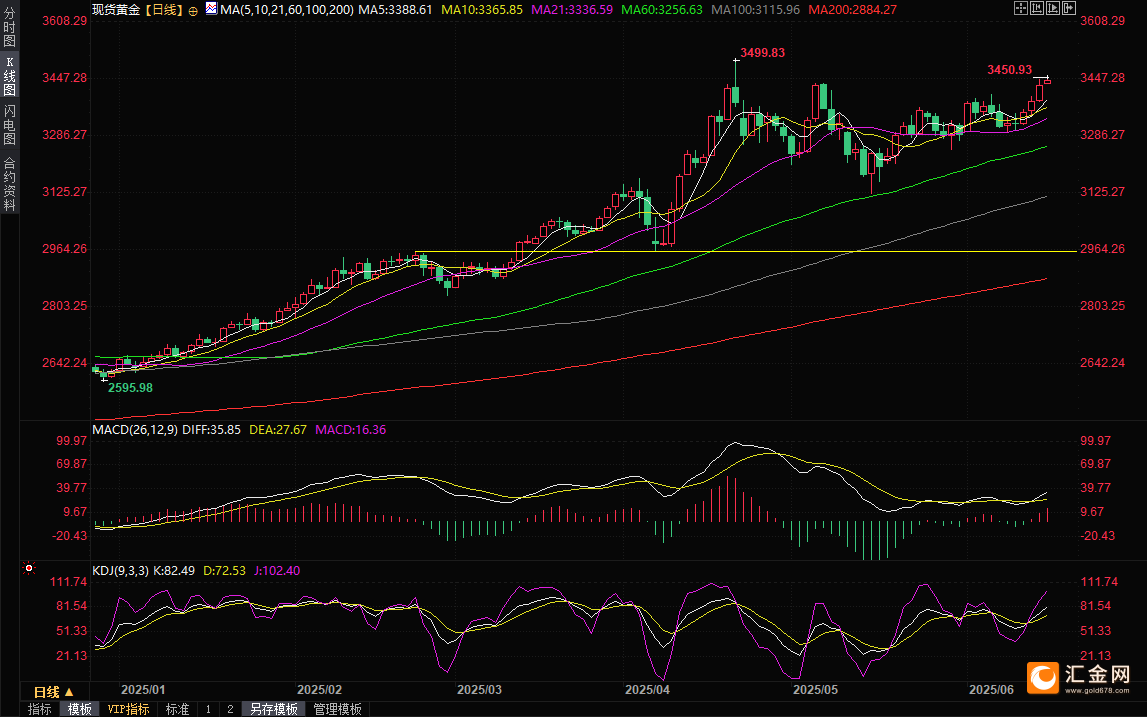The height and width of the screenshot is (717, 1147).
Task: Switch to the 模板 bottom tab
Action: click(80, 709)
